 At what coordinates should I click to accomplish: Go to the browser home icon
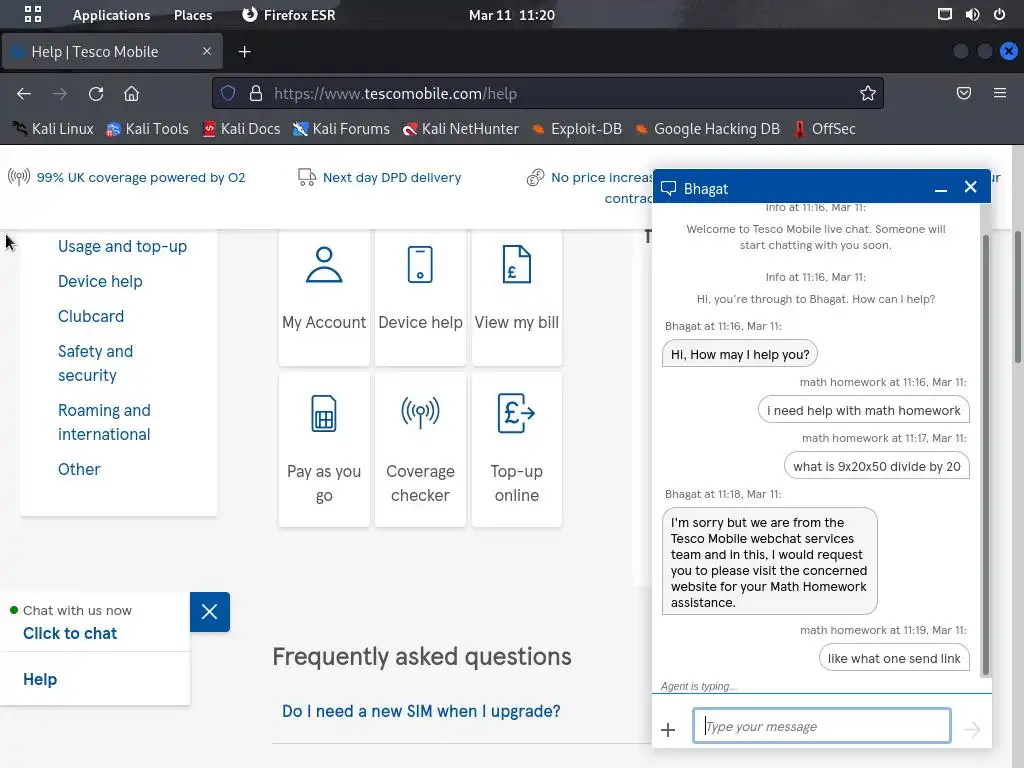pyautogui.click(x=131, y=93)
